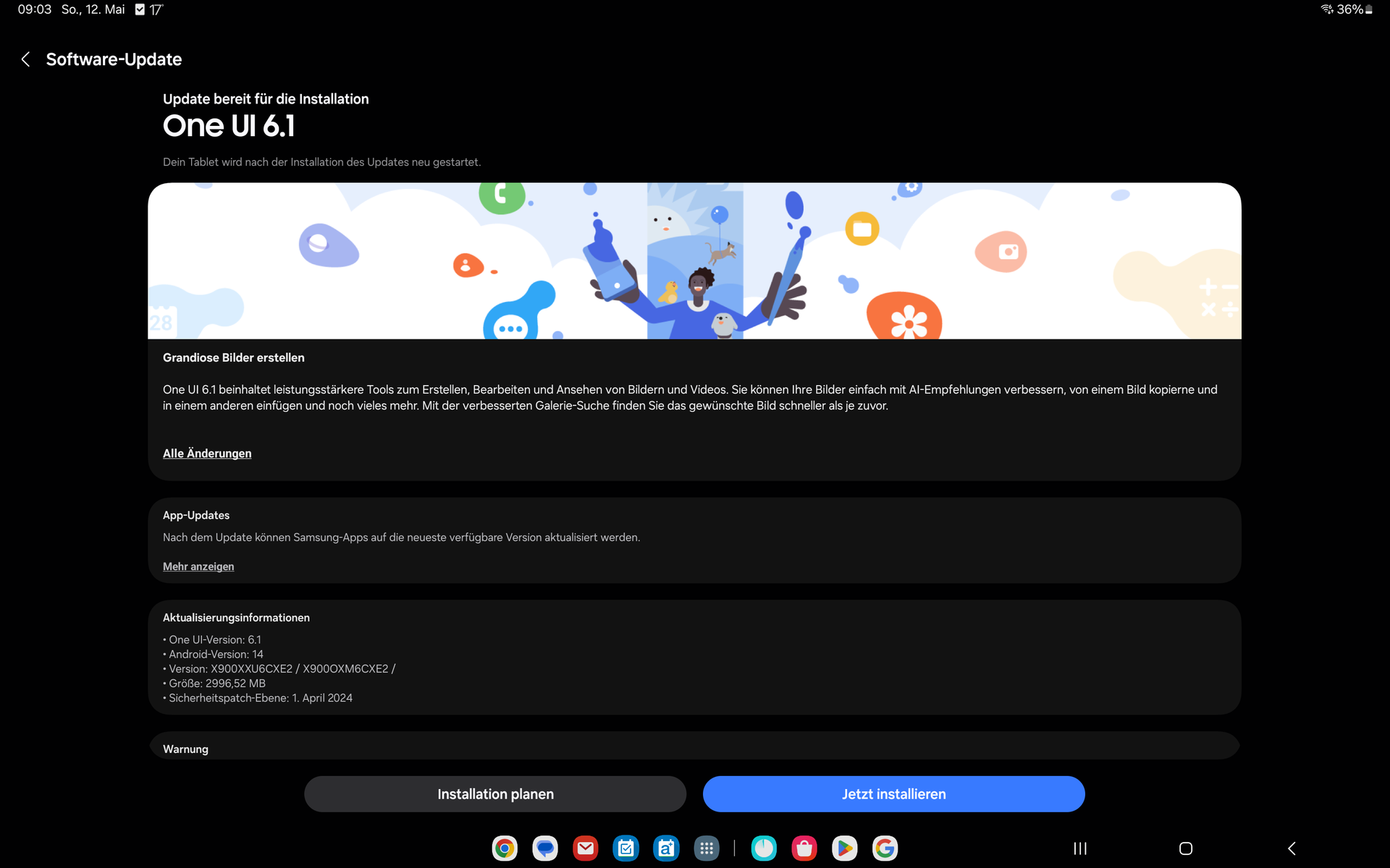Open Galaxy Store shopping bag icon
Screen dimensions: 1390x868
click(804, 848)
